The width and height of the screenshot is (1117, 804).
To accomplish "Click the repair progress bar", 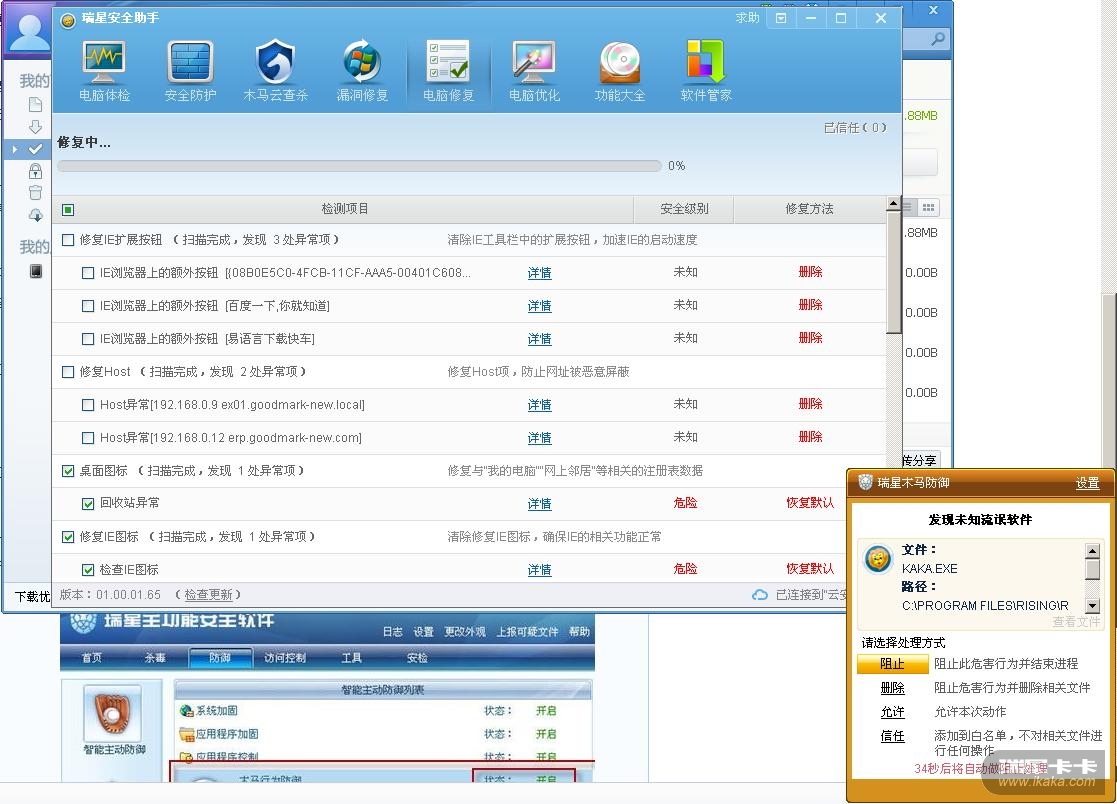I will coord(360,166).
